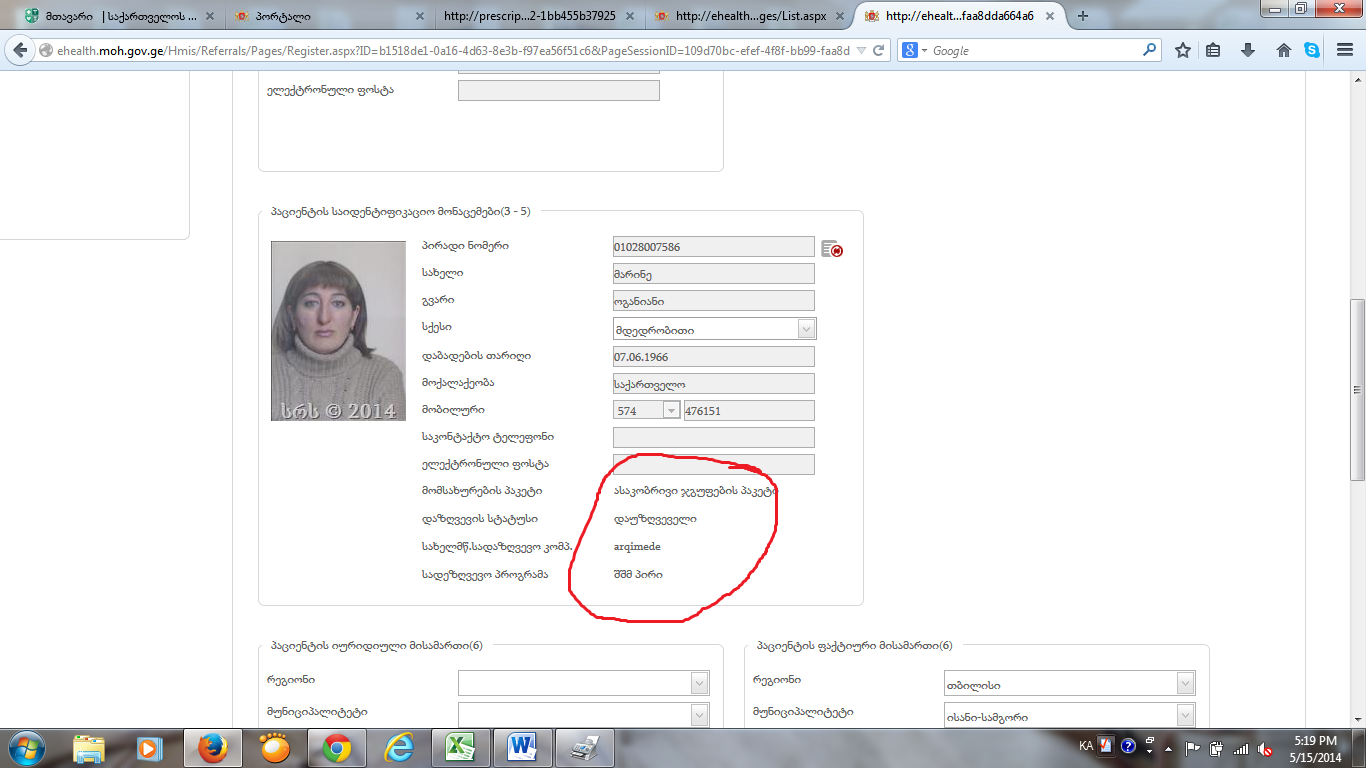Expand the gender (სქესი) dropdown

(806, 329)
